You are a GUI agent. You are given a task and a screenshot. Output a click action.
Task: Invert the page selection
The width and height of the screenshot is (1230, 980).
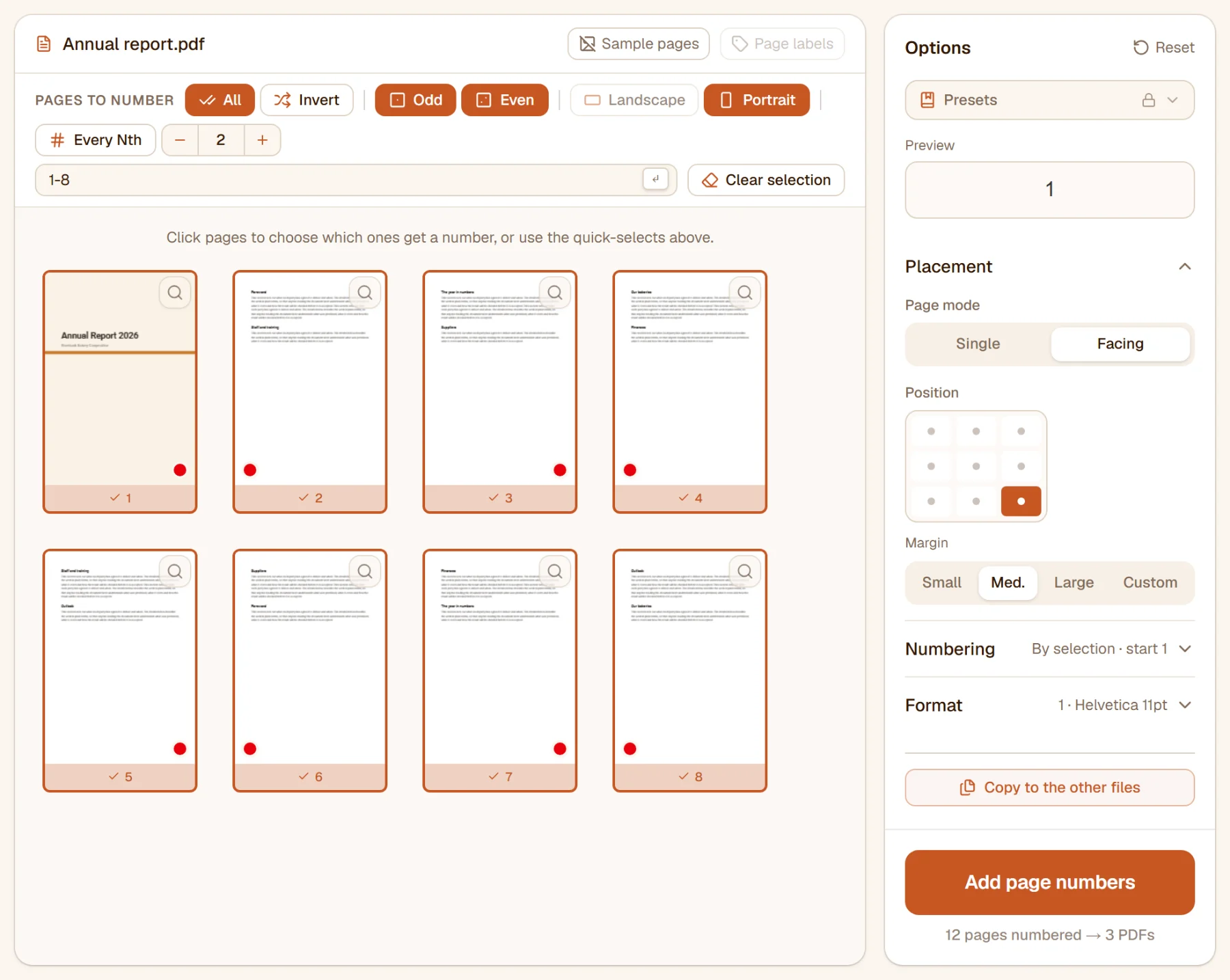click(307, 100)
